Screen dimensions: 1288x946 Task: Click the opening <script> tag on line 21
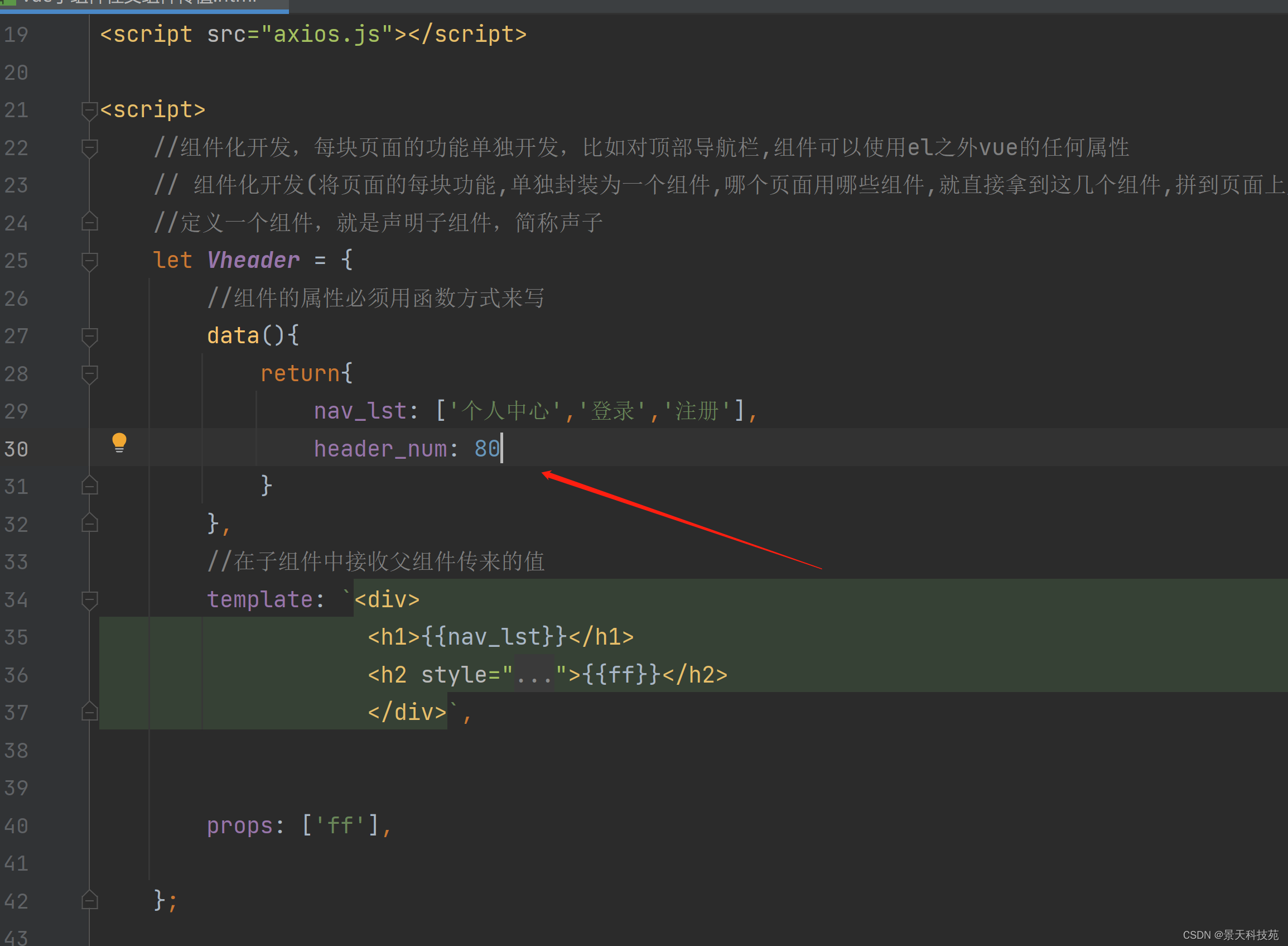153,110
